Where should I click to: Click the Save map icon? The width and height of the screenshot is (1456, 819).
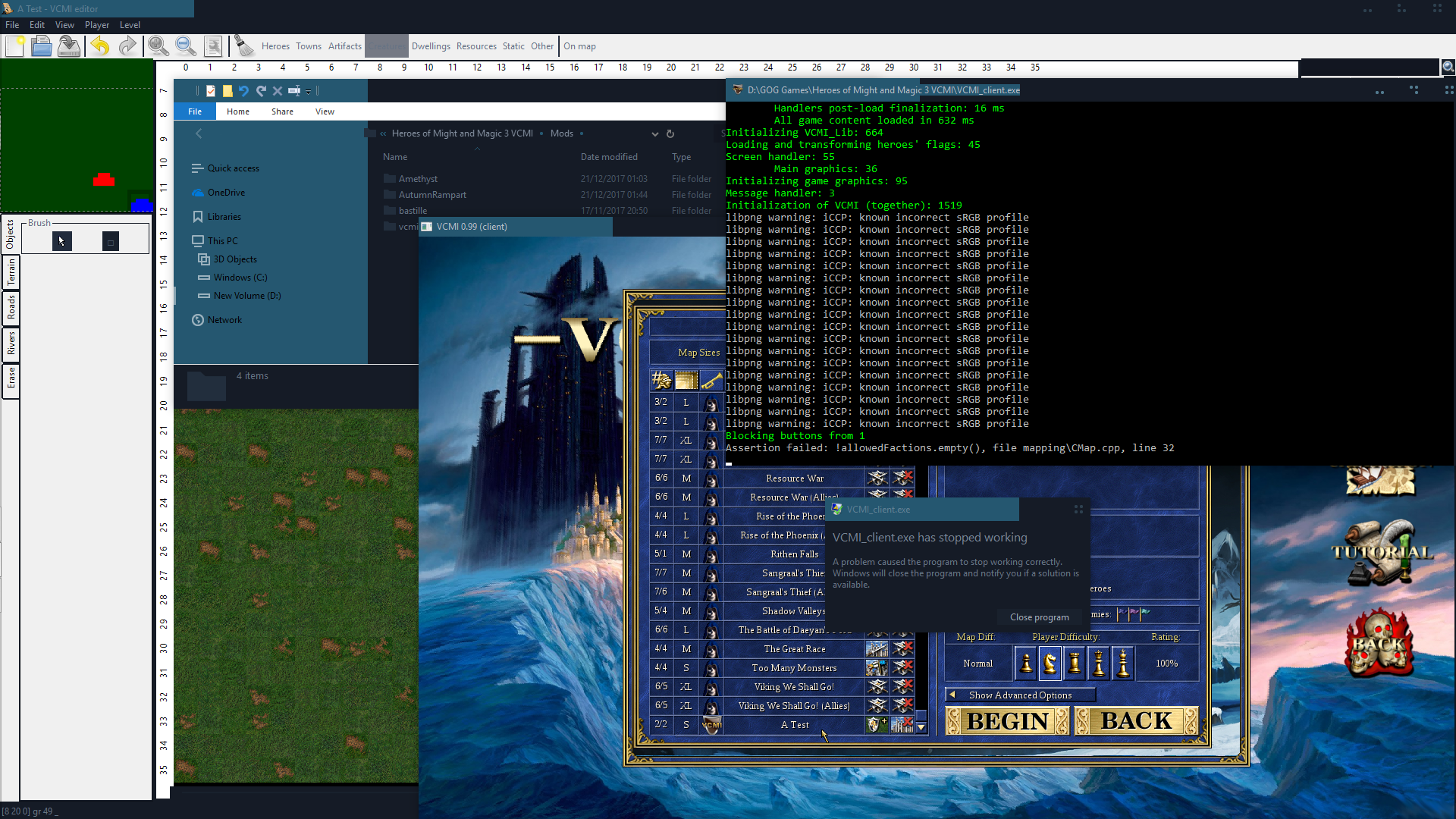(69, 46)
